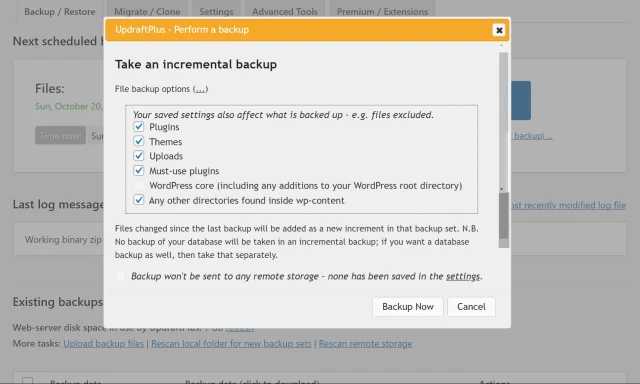Click most recently modified log file link
The image size is (640, 384).
click(568, 205)
